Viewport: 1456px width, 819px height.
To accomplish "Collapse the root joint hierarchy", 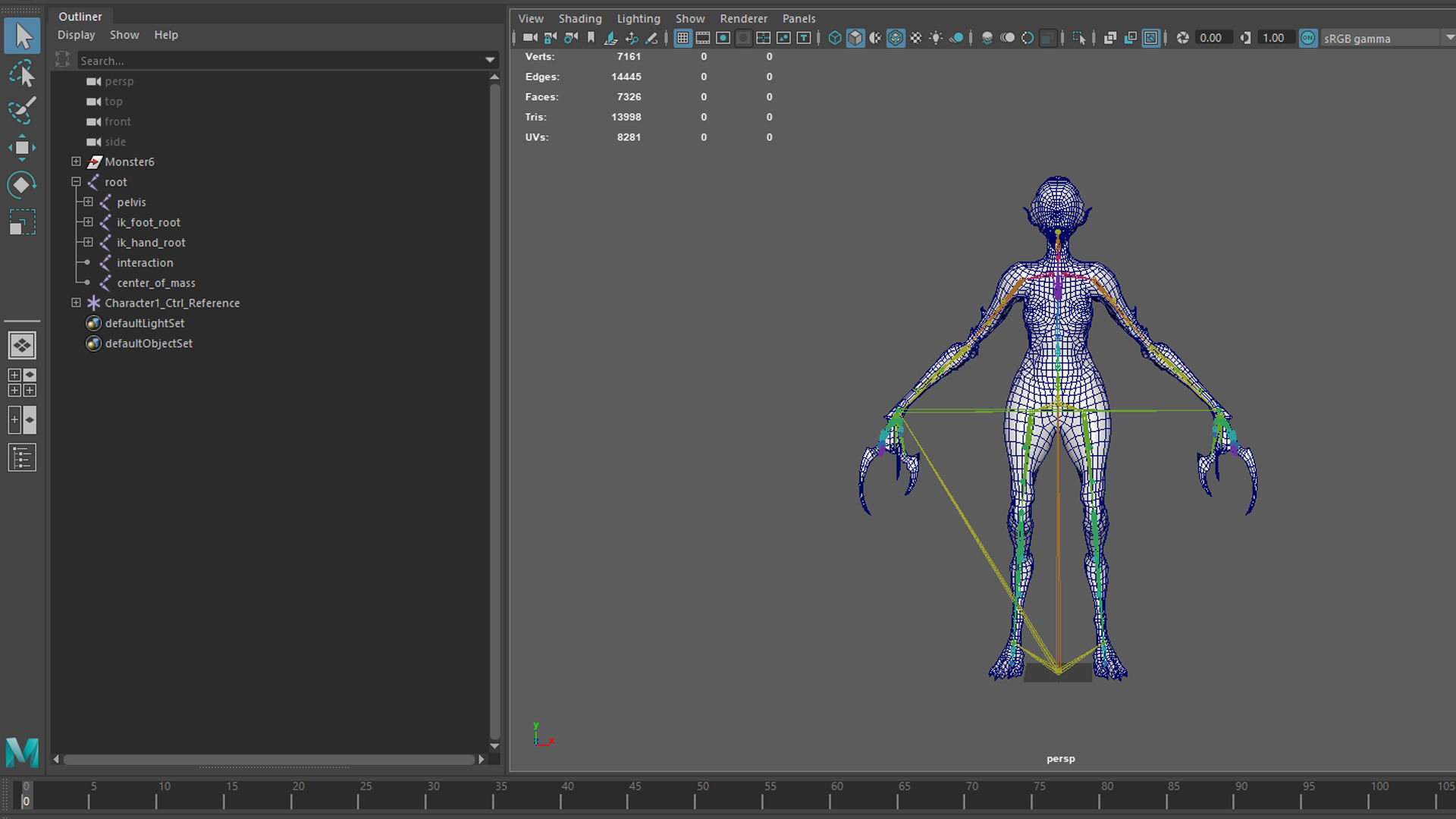I will pyautogui.click(x=76, y=182).
